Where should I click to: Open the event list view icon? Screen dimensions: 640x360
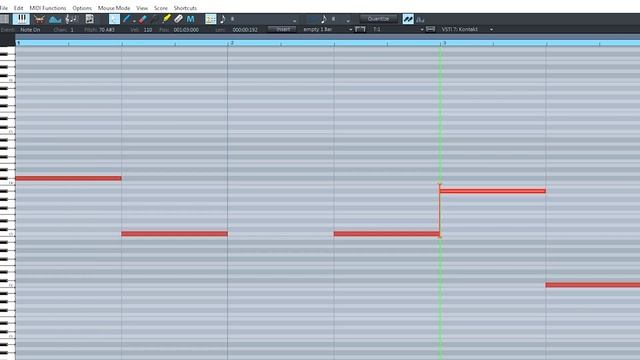89,19
